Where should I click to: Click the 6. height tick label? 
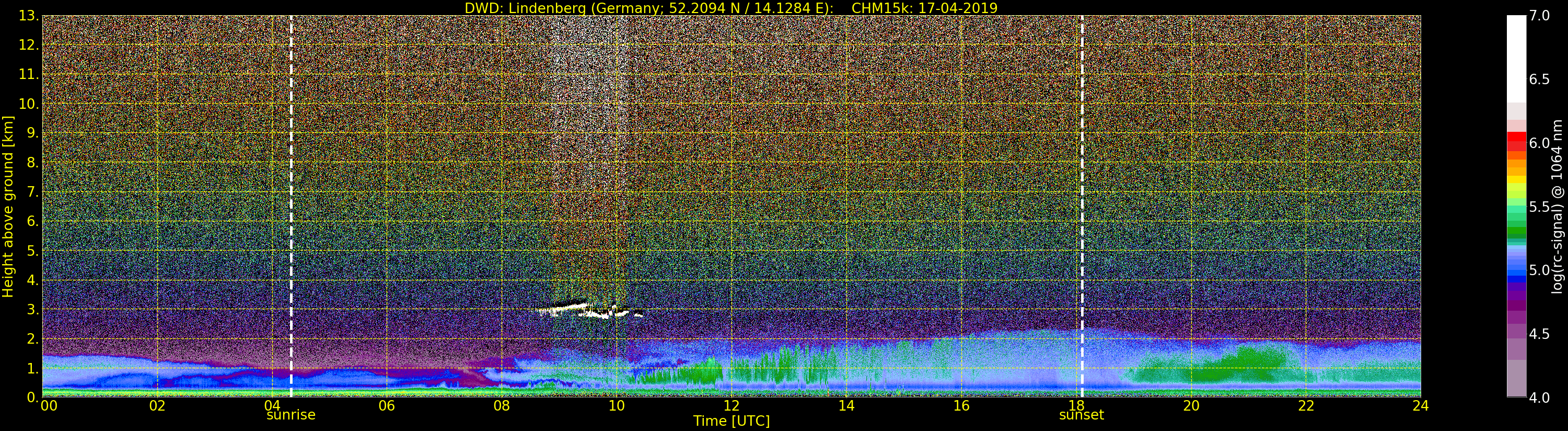tap(32, 221)
